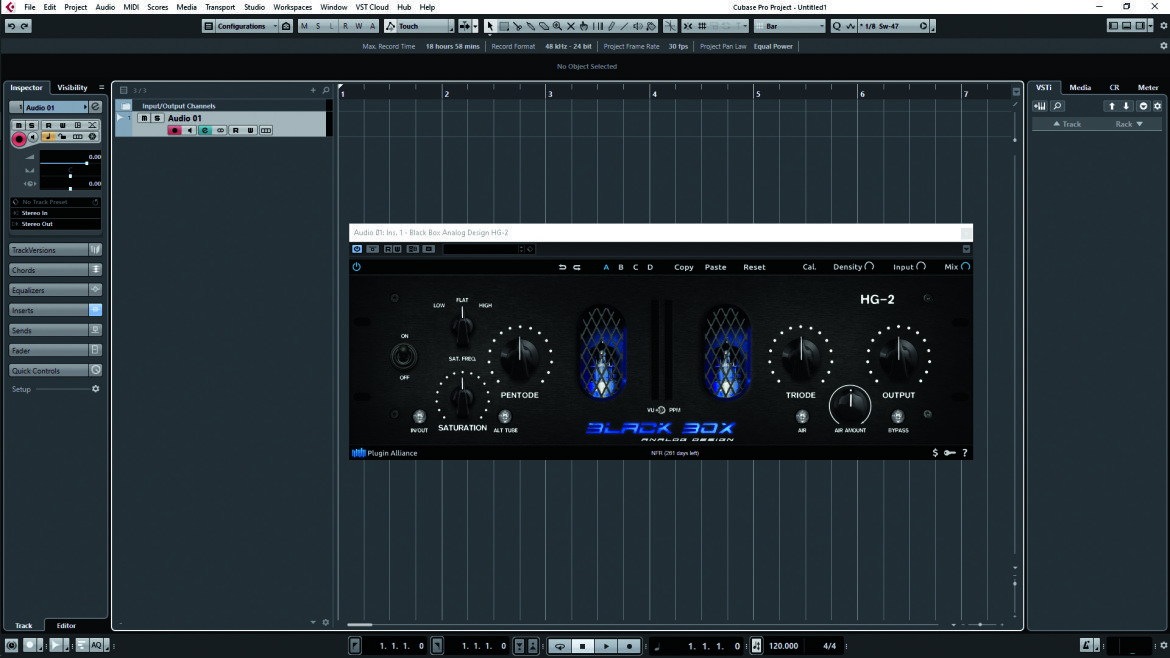The height and width of the screenshot is (658, 1170).
Task: Open the Transport menu
Action: point(220,7)
